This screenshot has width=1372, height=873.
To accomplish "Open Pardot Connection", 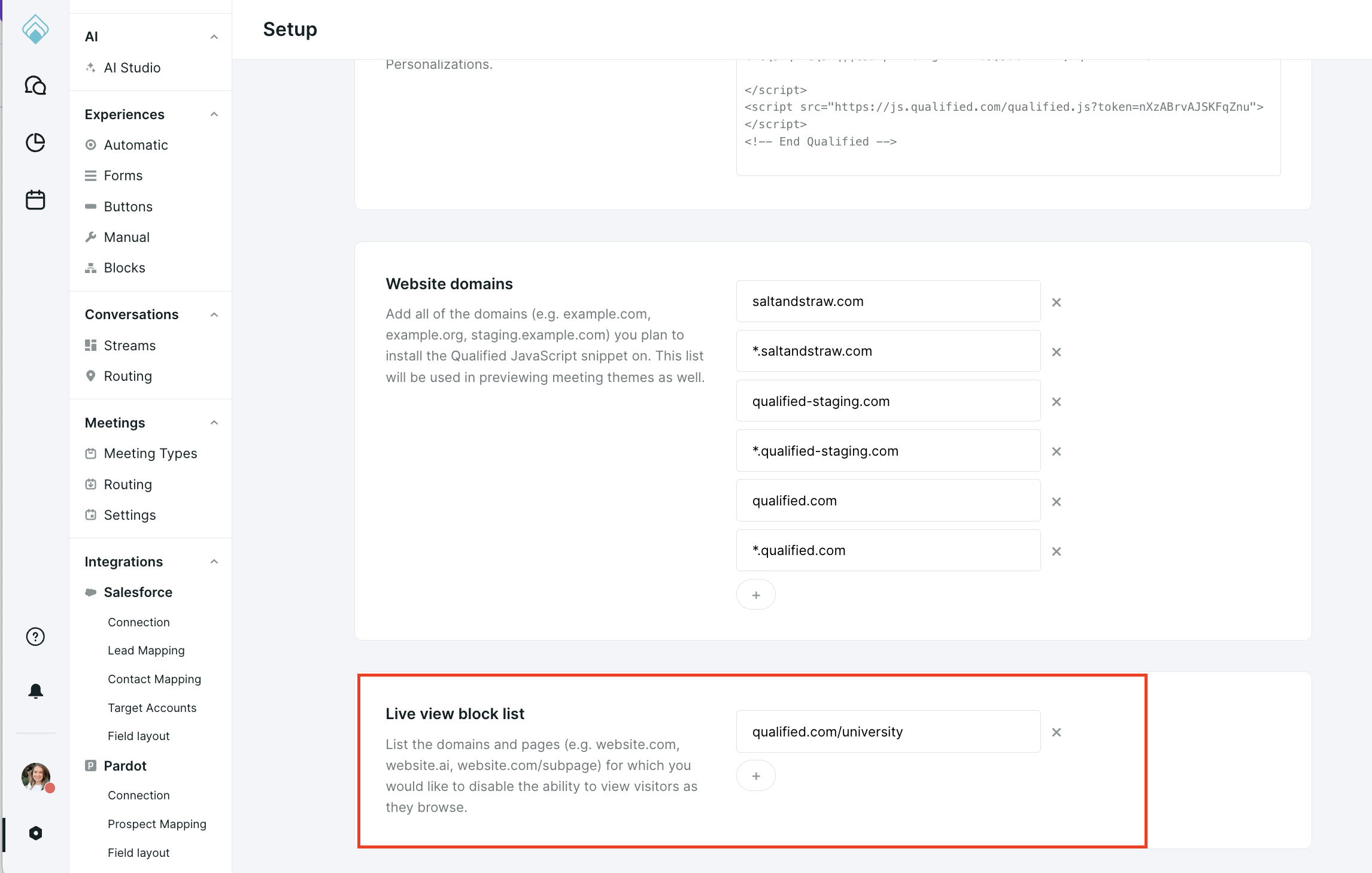I will click(138, 795).
